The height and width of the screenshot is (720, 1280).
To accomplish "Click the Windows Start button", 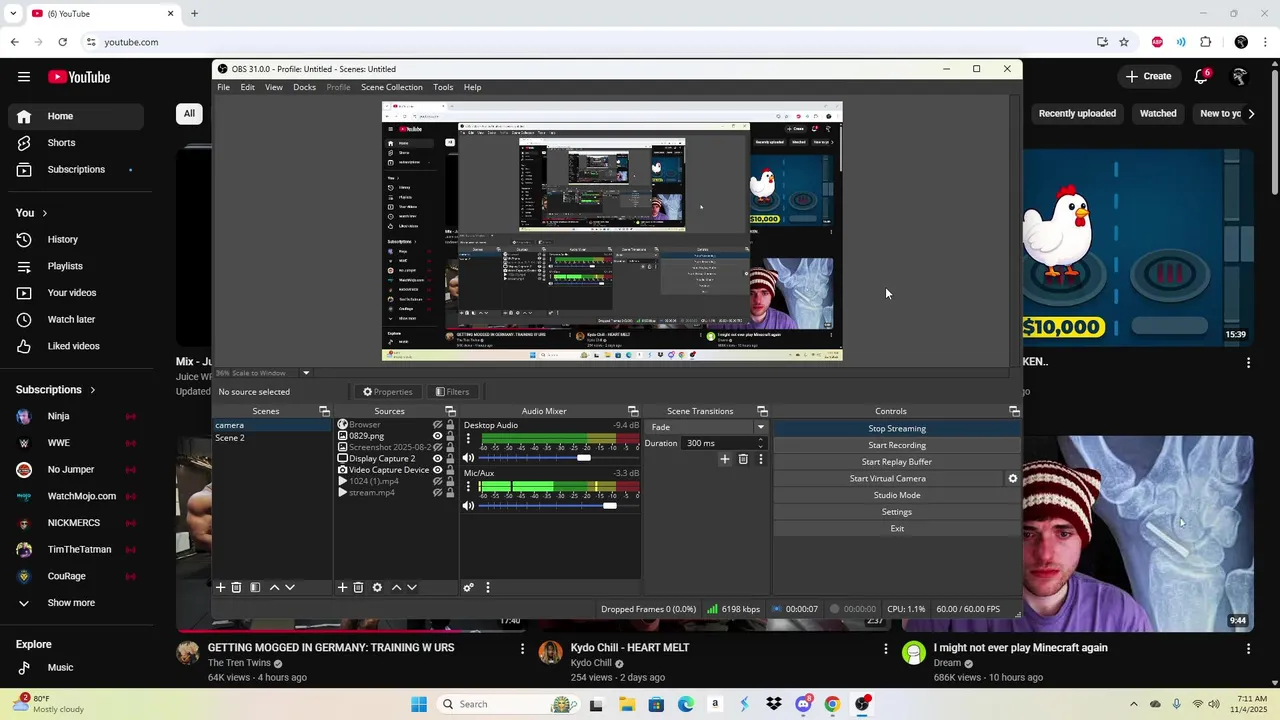I will click(x=419, y=704).
